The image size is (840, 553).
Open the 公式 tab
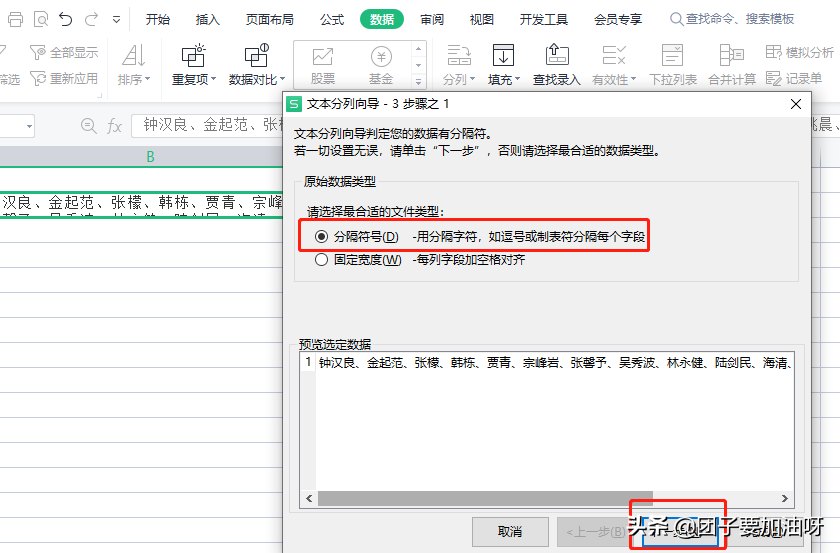[332, 20]
